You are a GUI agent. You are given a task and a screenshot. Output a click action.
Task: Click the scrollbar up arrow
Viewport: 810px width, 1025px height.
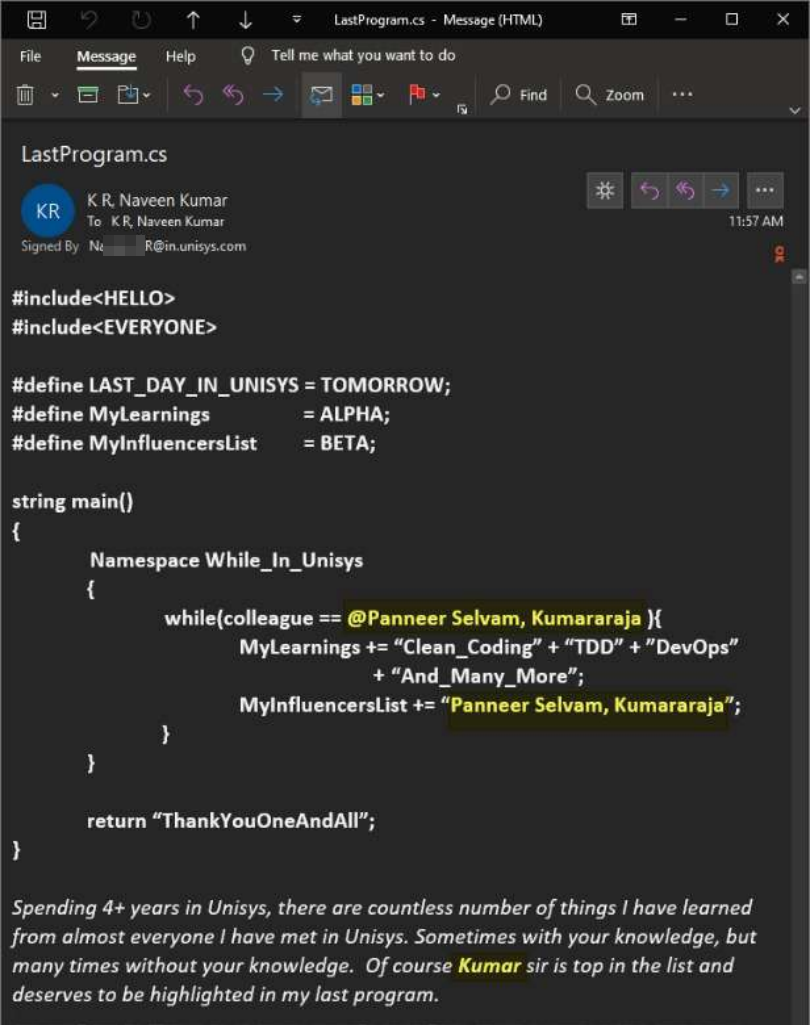tap(799, 277)
